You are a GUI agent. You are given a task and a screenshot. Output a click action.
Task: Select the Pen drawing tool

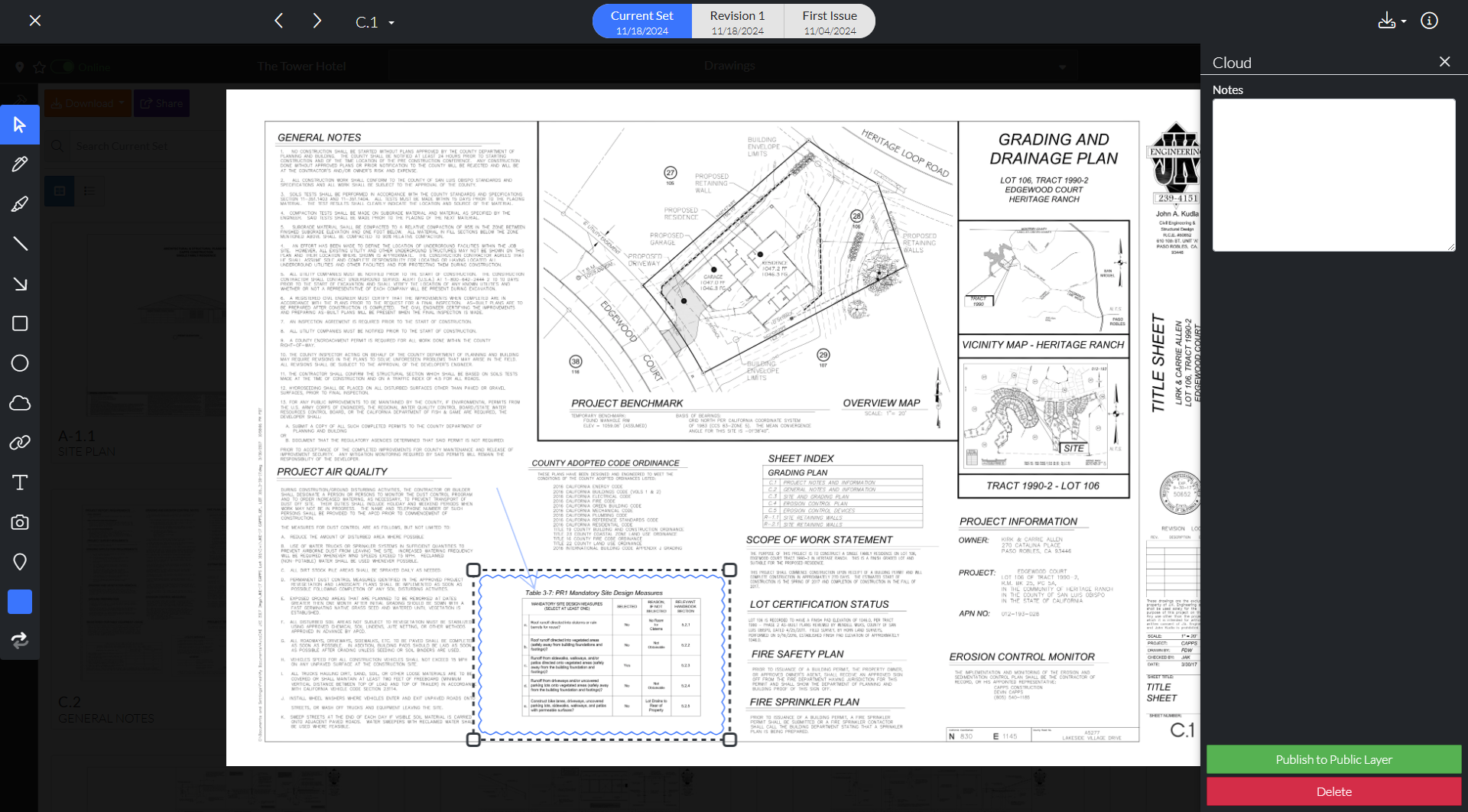20,164
